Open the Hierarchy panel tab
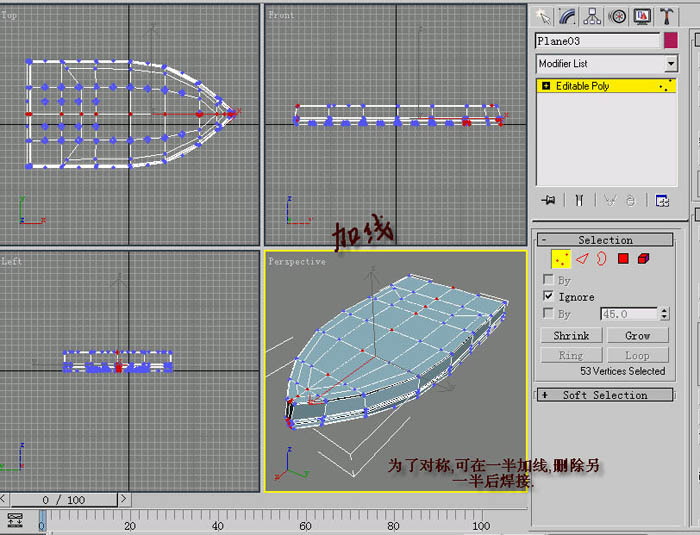The image size is (700, 535). pos(592,17)
